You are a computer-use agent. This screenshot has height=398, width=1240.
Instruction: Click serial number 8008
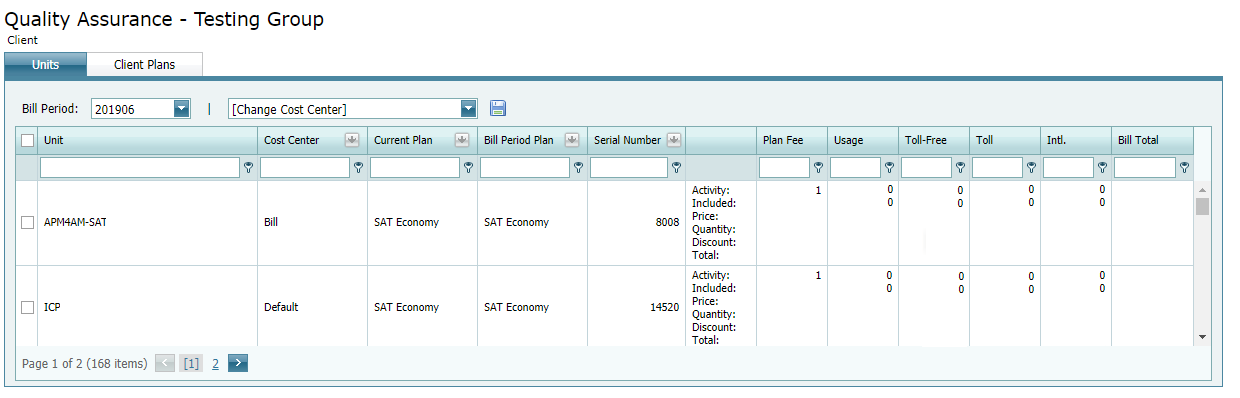667,222
